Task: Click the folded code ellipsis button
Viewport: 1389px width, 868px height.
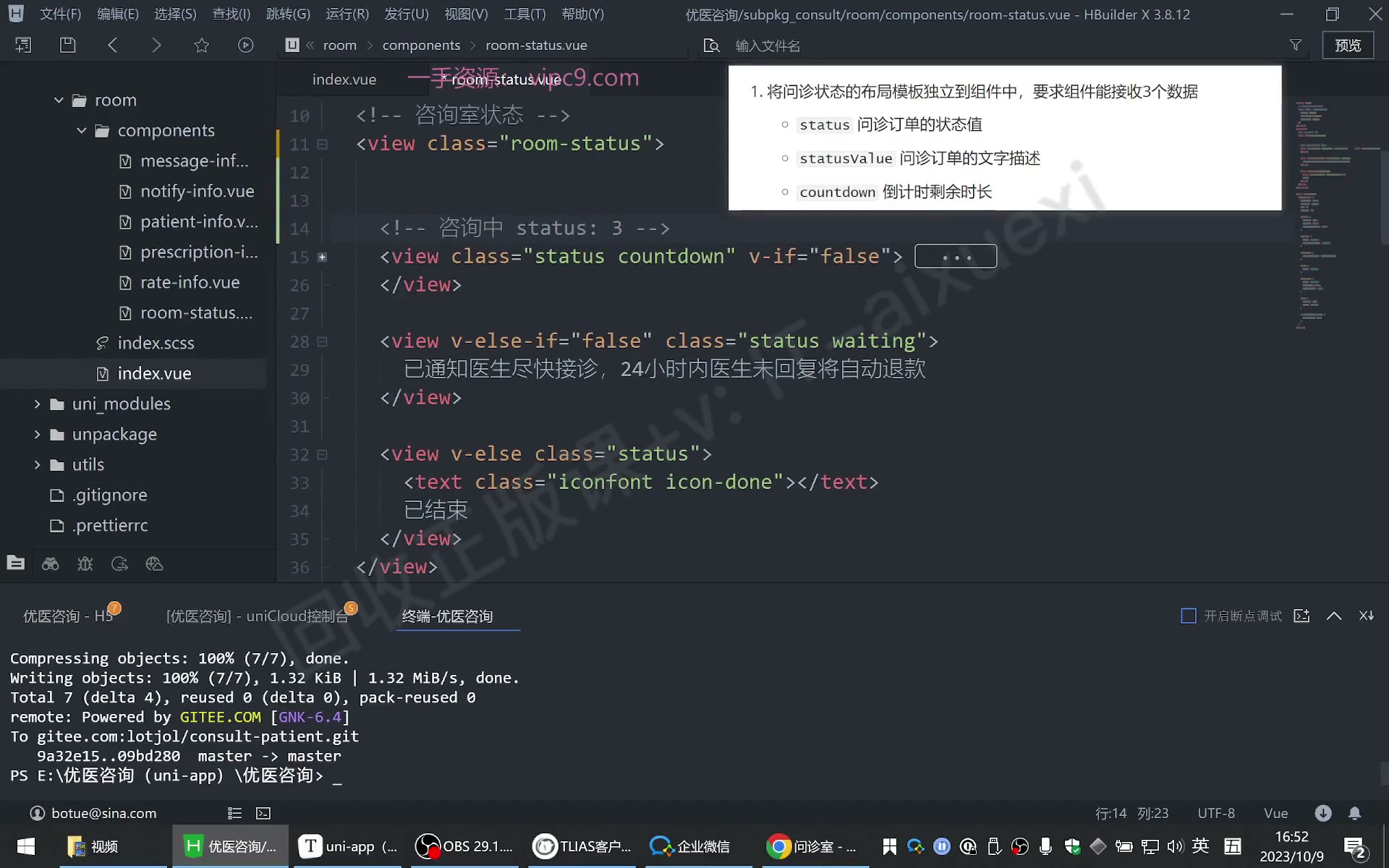Action: 956,256
